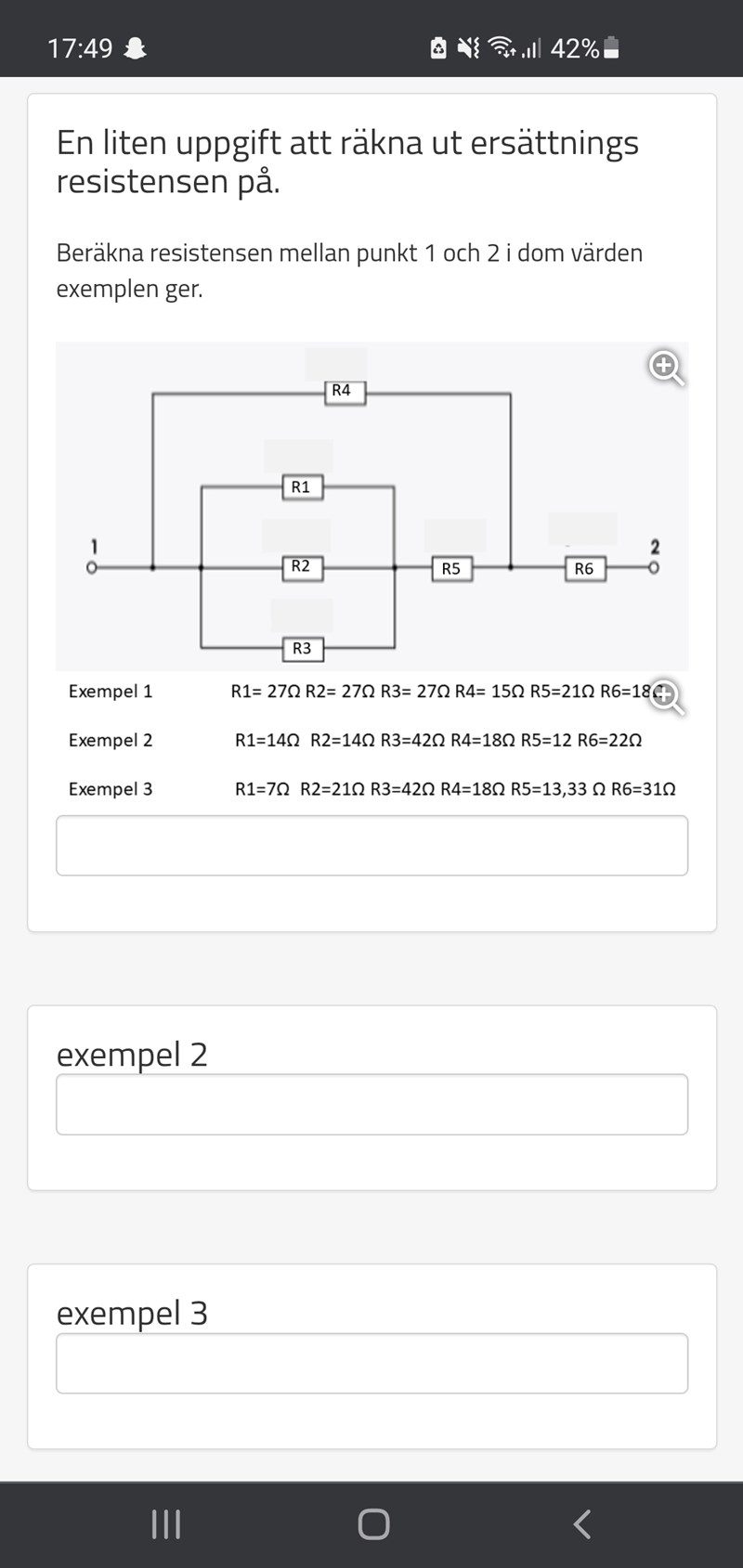The image size is (743, 1568).
Task: Click the Exempel 2 resistor values row
Action: tap(437, 740)
